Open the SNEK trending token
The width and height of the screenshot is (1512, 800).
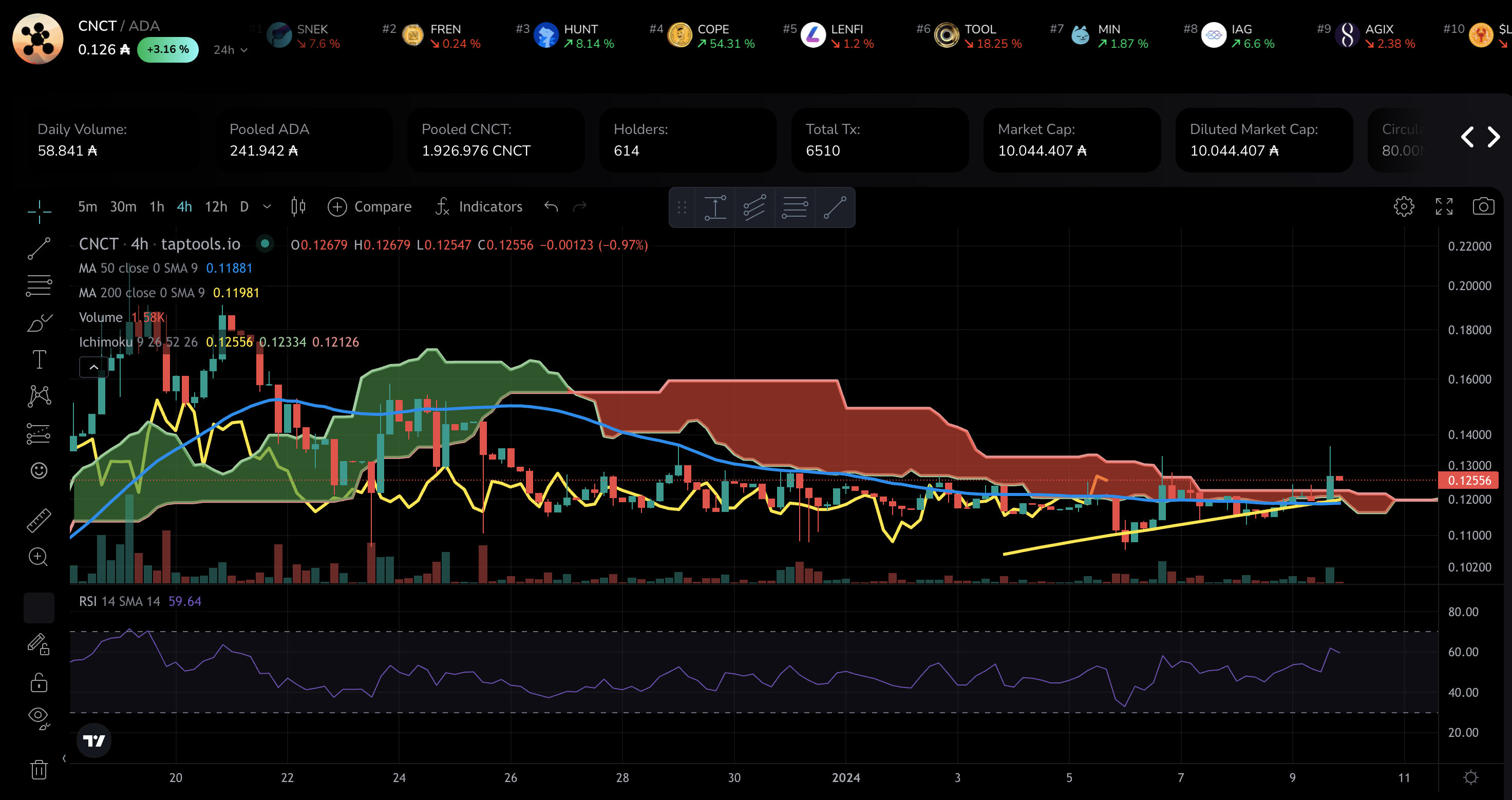304,36
